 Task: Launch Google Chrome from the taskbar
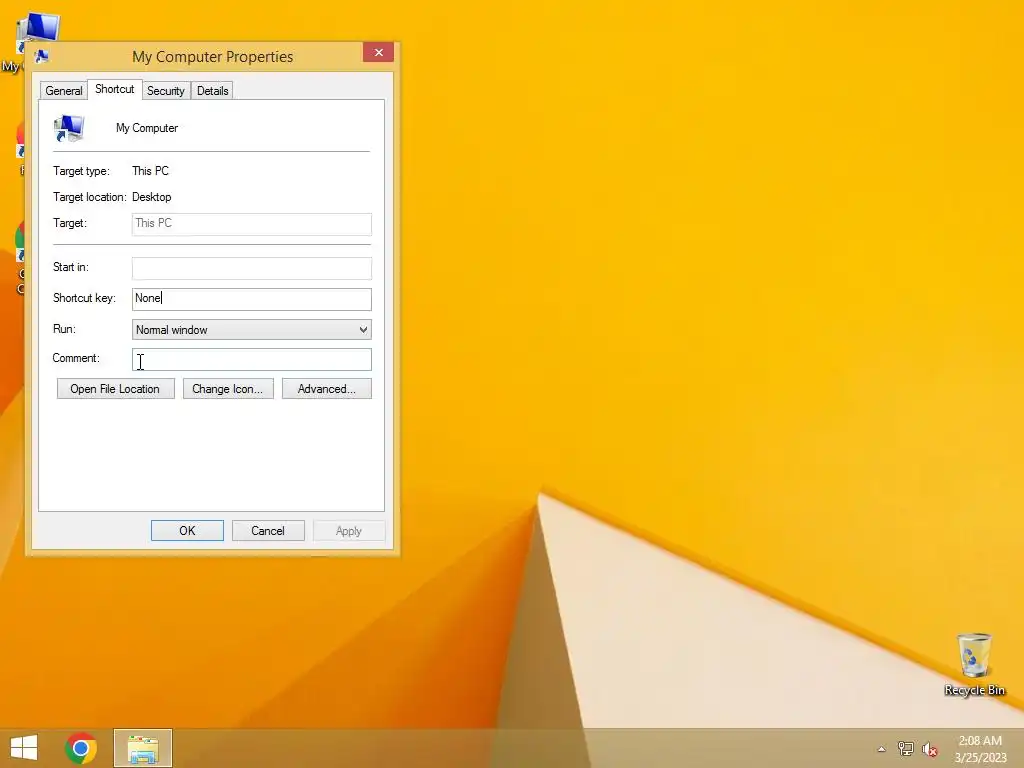81,748
